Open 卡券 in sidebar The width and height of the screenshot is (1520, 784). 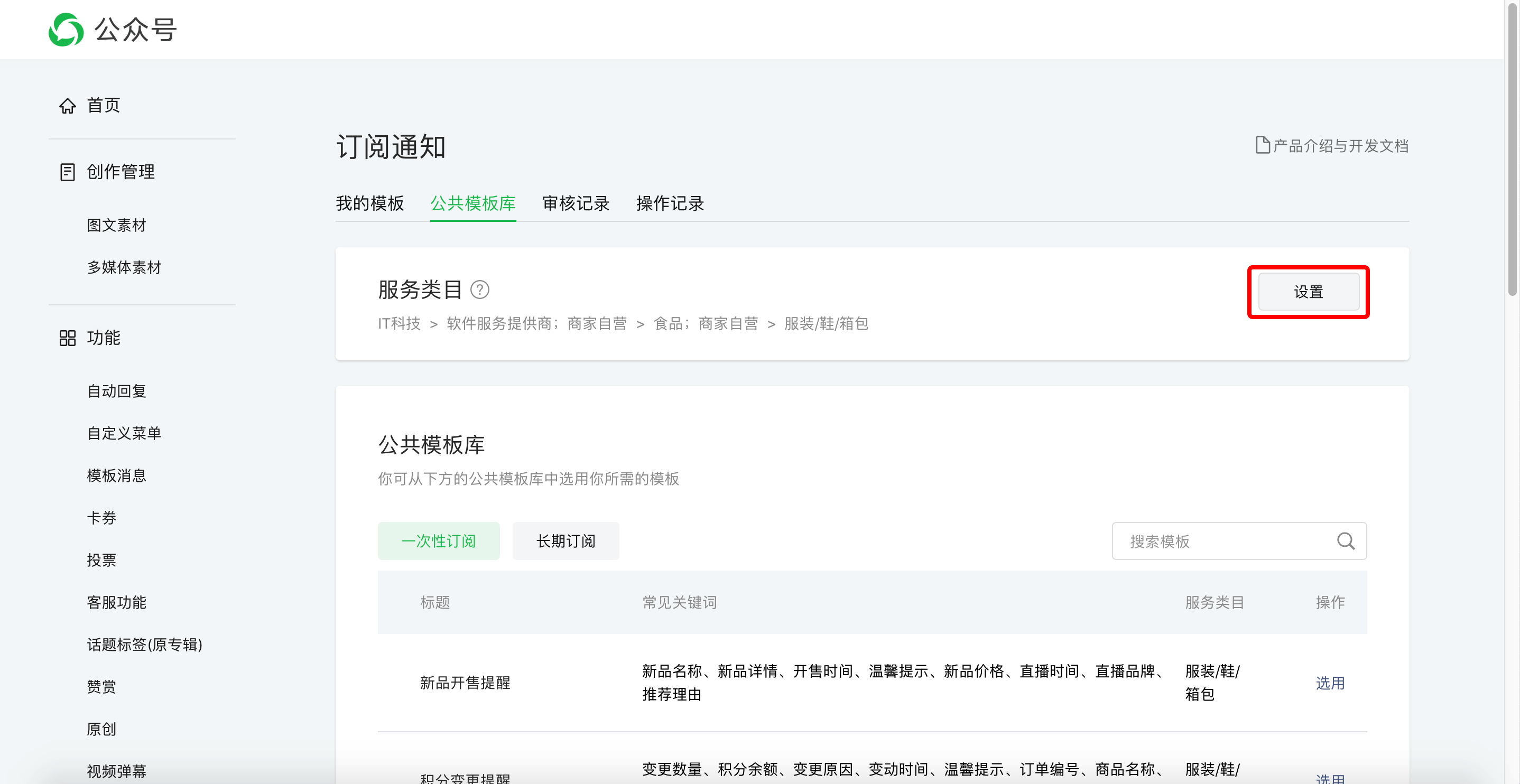coord(101,518)
